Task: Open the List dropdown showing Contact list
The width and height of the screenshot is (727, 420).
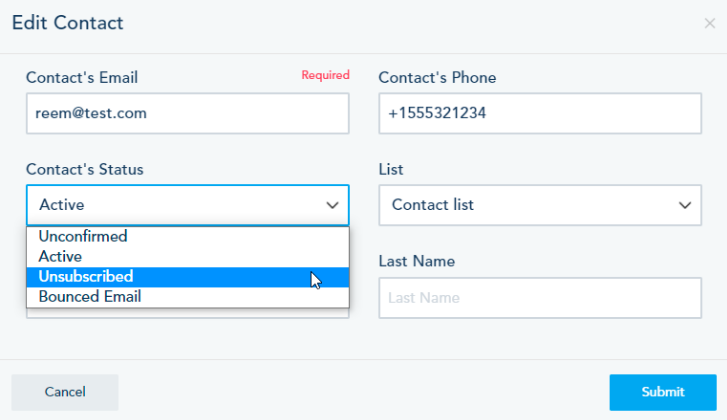Action: [x=530, y=205]
